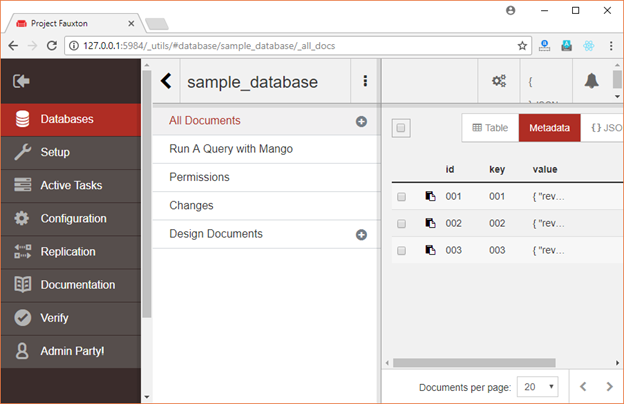Screen dimensions: 624x404
Task: Open the JSON API URL braces button
Action: 546,83
